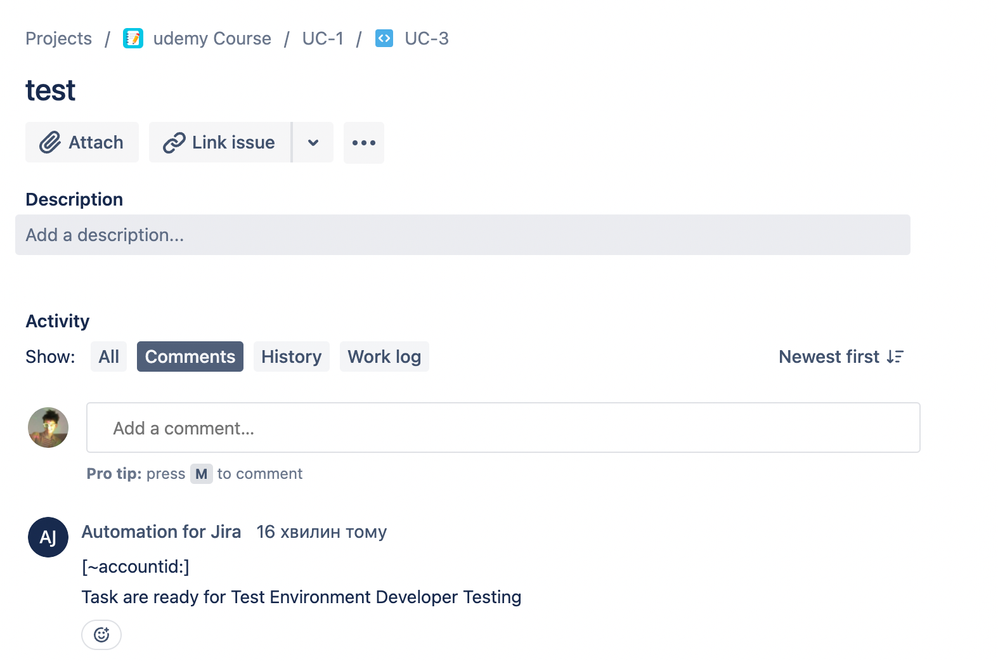
Task: Click the Automation for Jira AJ avatar
Action: click(48, 537)
